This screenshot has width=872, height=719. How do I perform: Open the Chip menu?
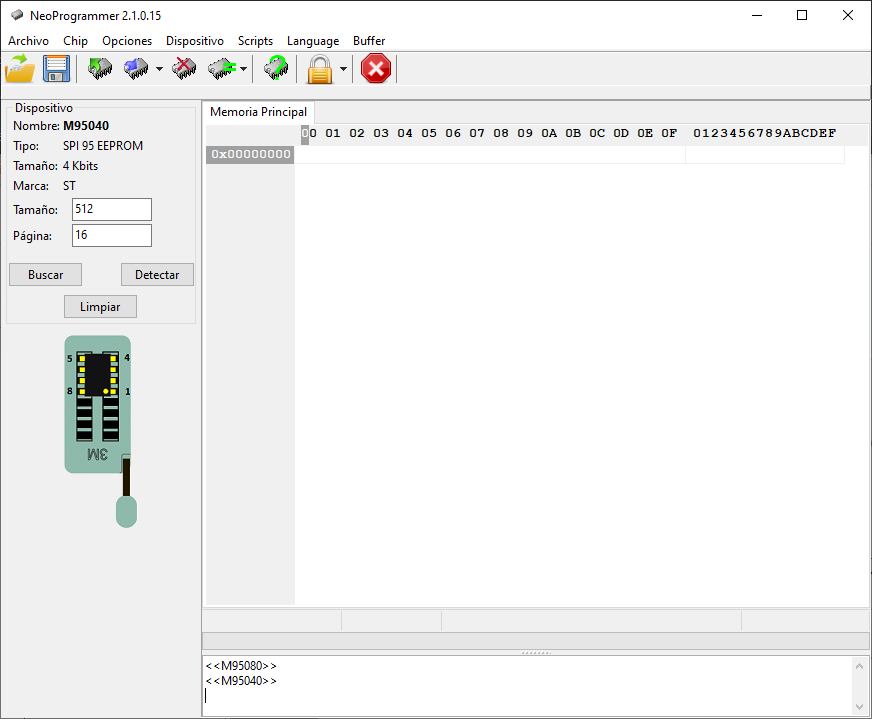[x=75, y=41]
